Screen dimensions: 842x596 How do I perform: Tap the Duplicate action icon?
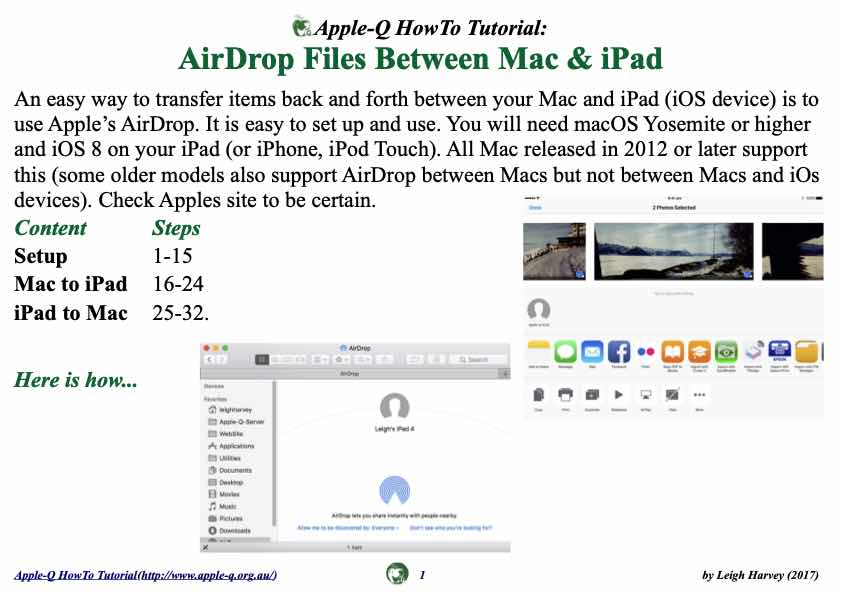click(x=592, y=395)
